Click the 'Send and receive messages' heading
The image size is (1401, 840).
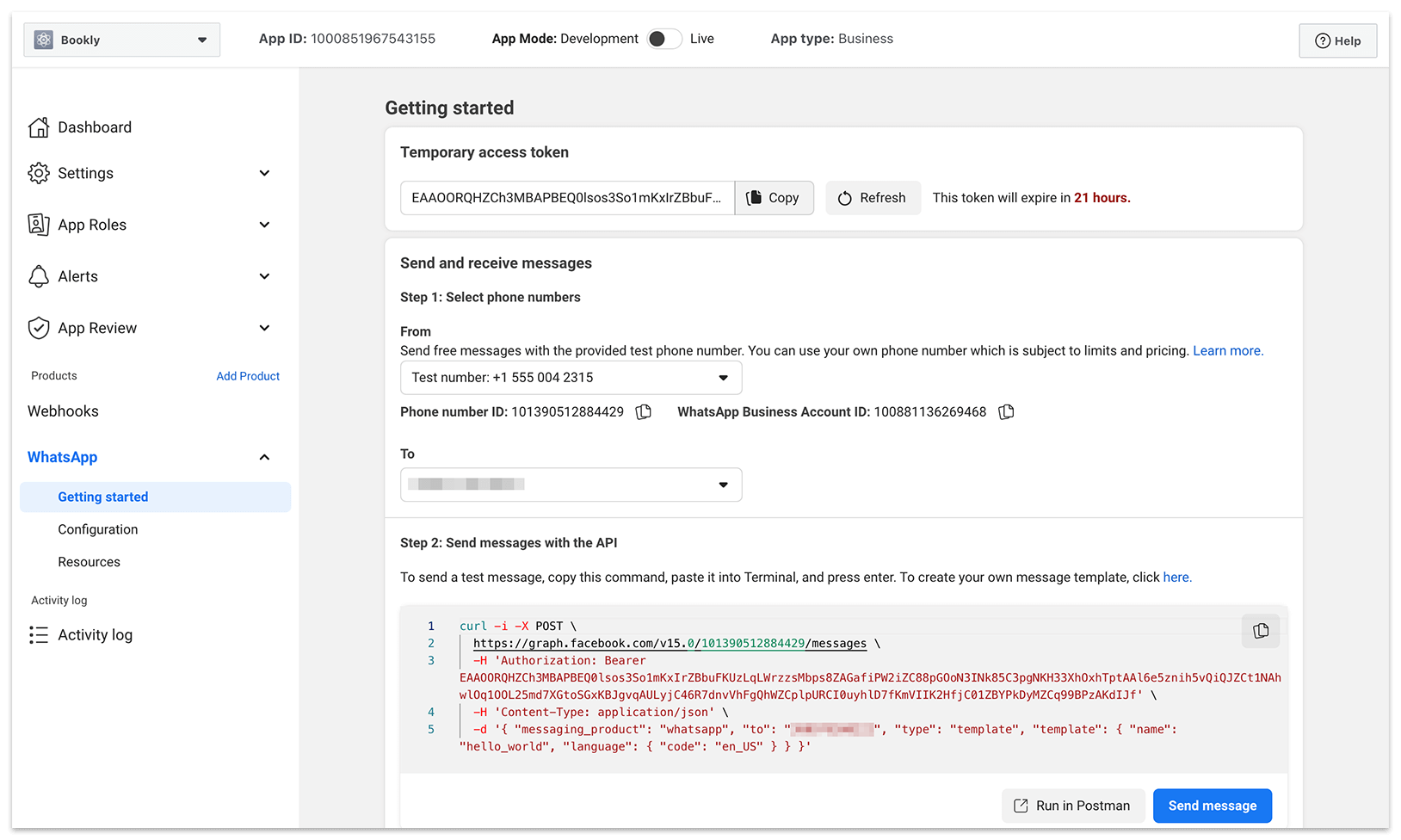[496, 263]
